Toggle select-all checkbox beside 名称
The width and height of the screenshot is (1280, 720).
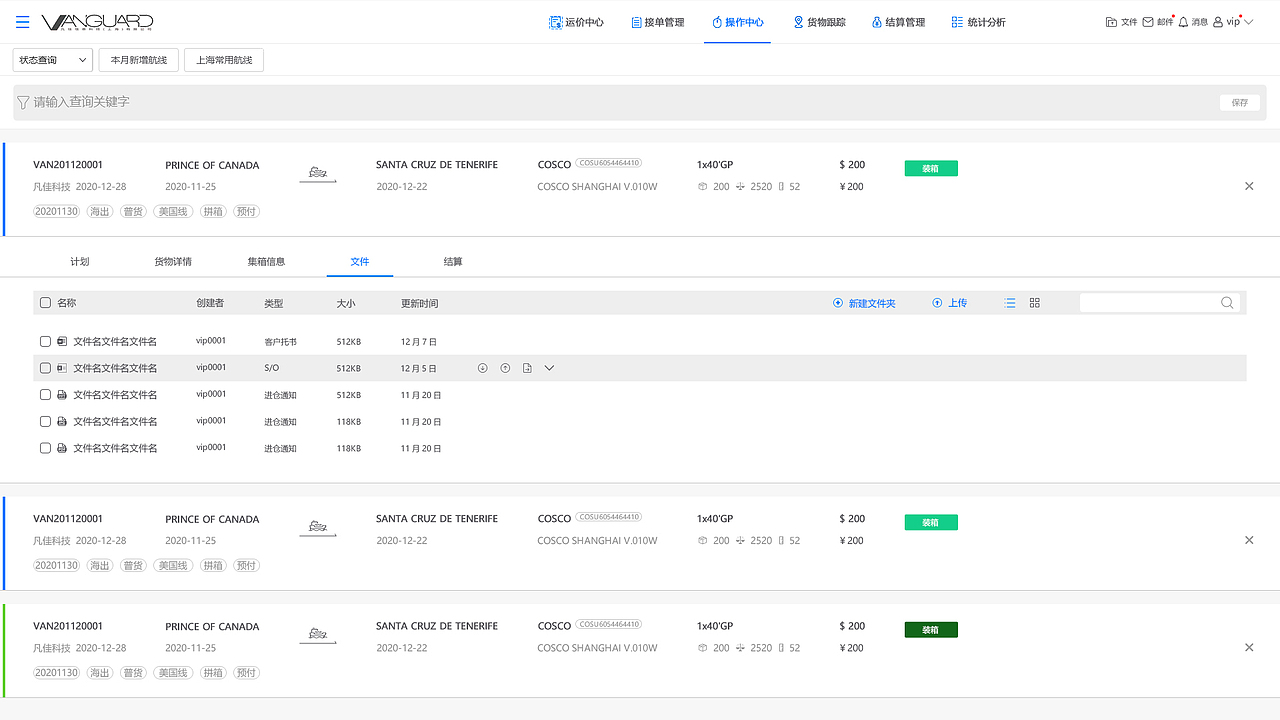tap(45, 303)
